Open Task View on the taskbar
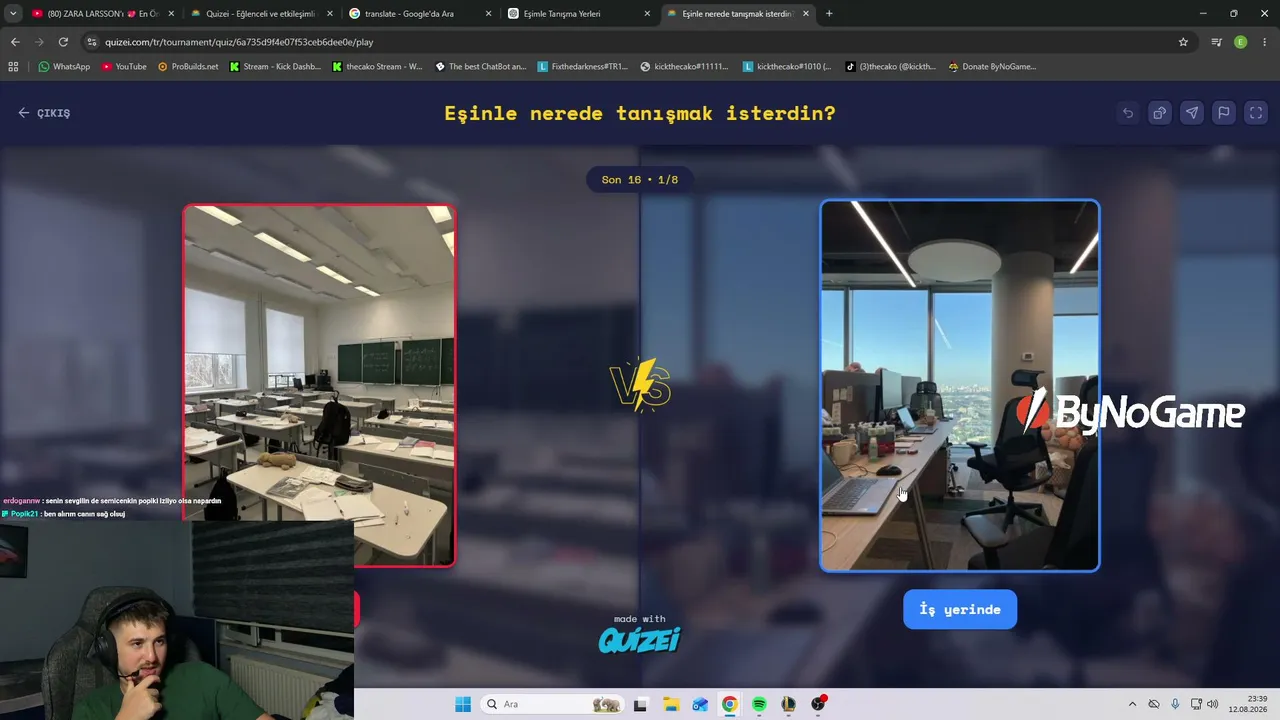The image size is (1280, 720). 640,704
